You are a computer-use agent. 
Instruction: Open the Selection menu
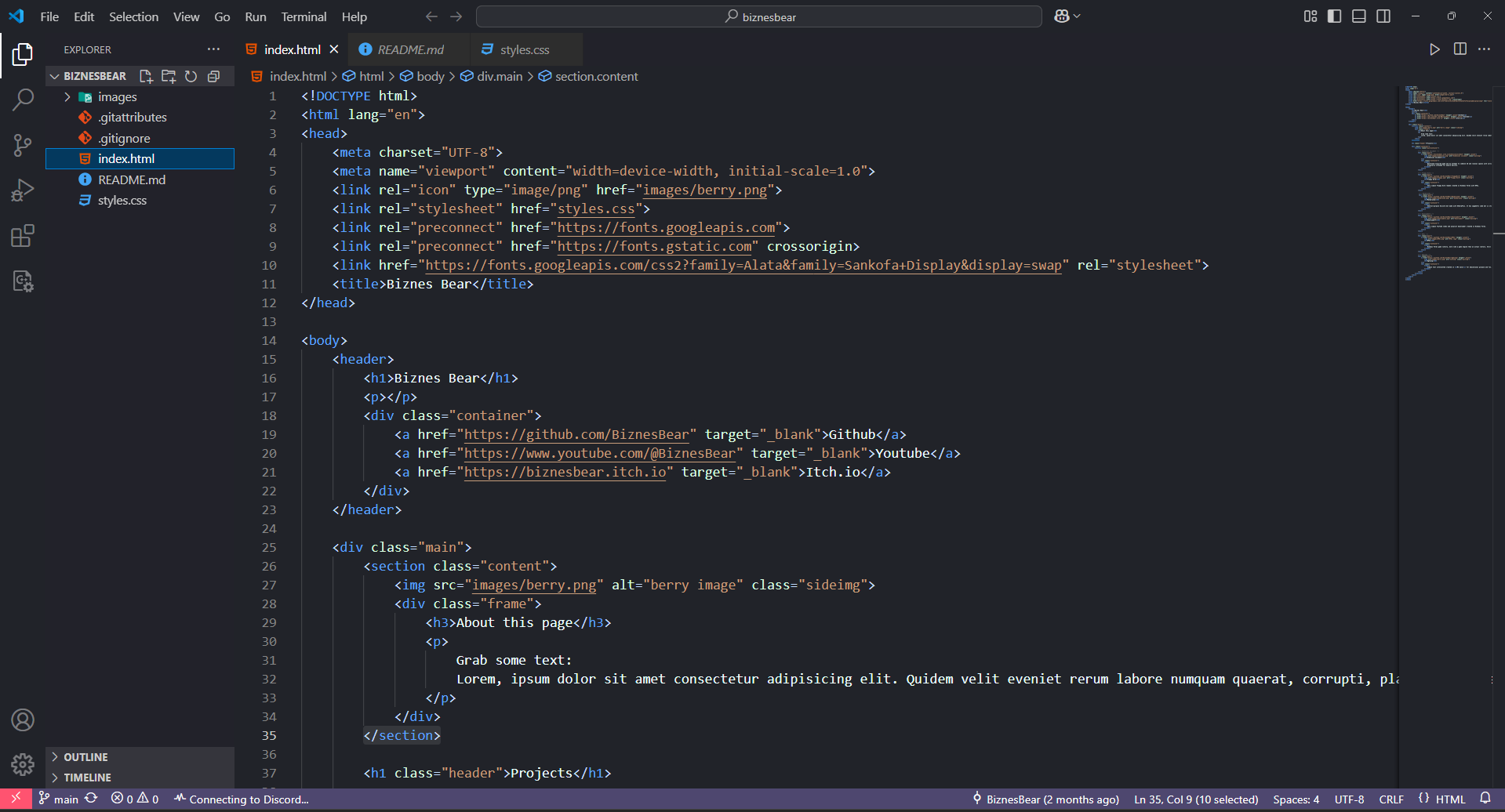[x=133, y=16]
